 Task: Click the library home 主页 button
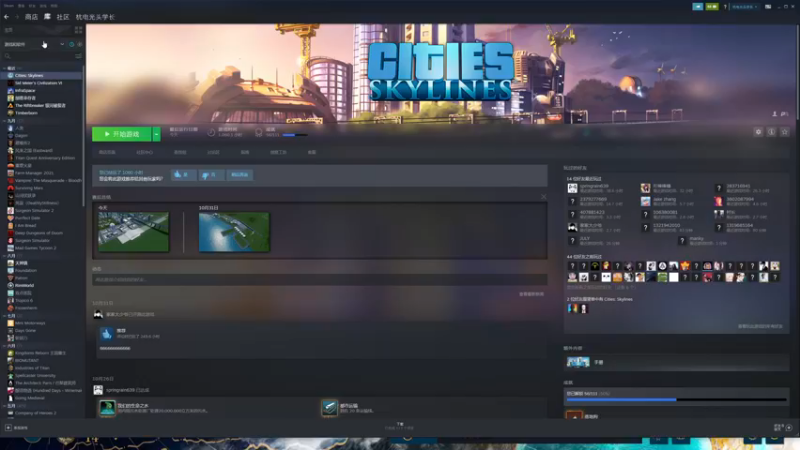click(x=9, y=30)
